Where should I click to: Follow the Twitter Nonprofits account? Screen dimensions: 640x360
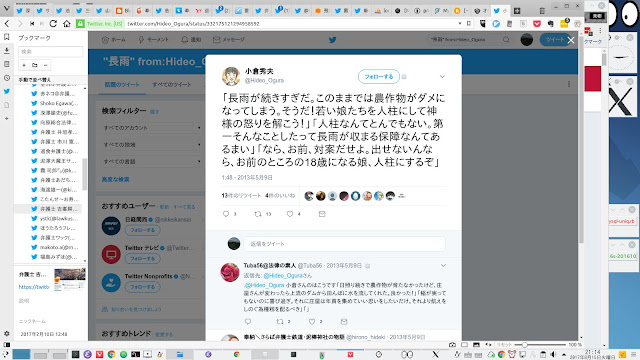[x=142, y=287]
